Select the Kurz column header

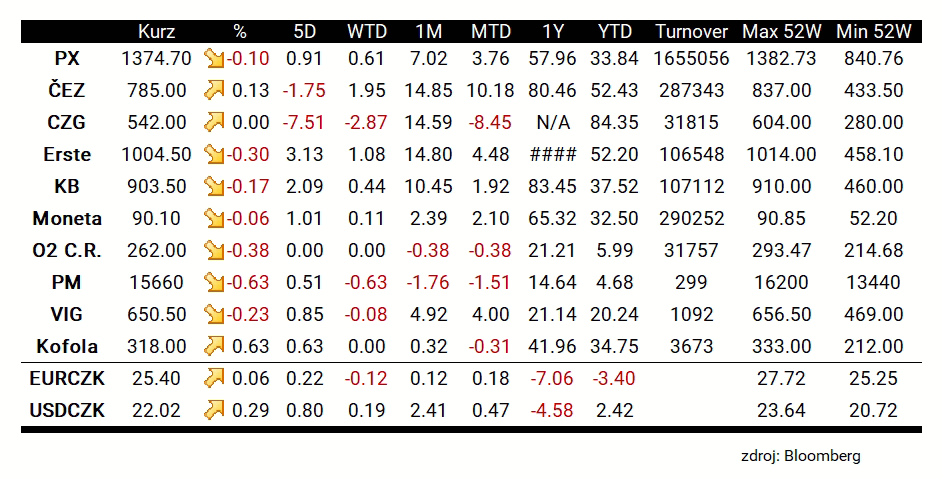point(156,31)
